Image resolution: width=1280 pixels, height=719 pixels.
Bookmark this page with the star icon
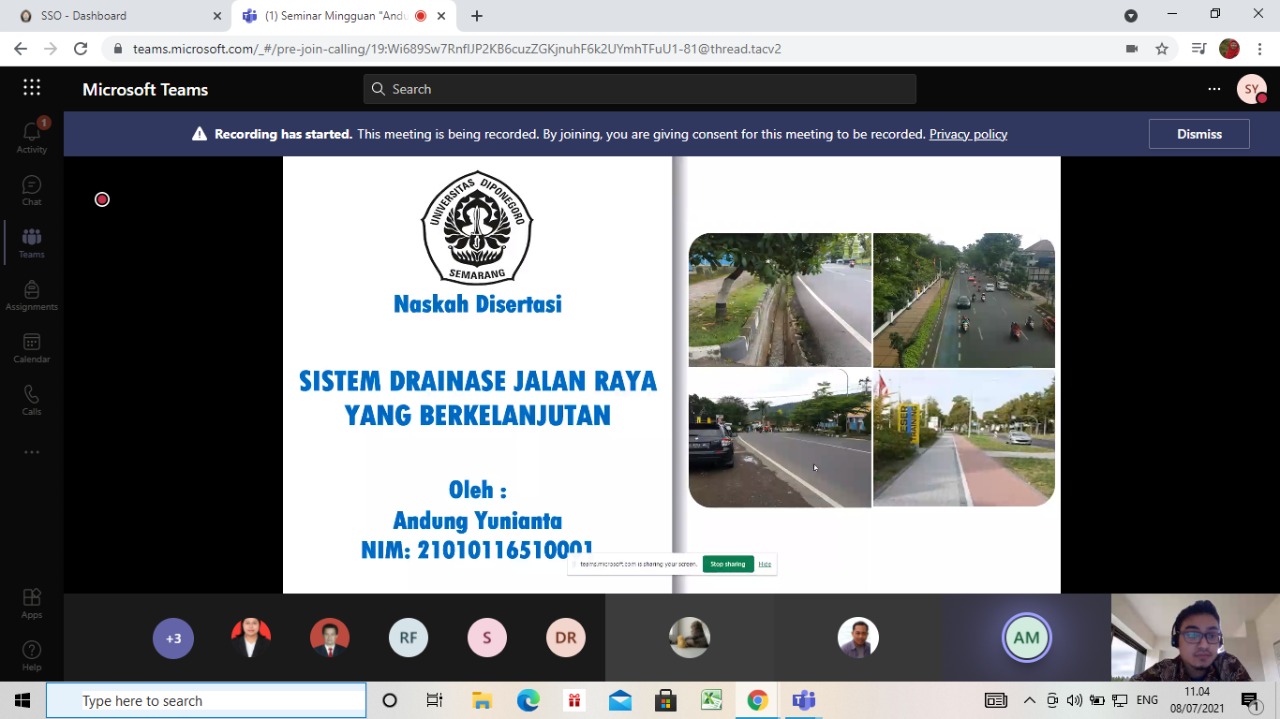[1162, 49]
